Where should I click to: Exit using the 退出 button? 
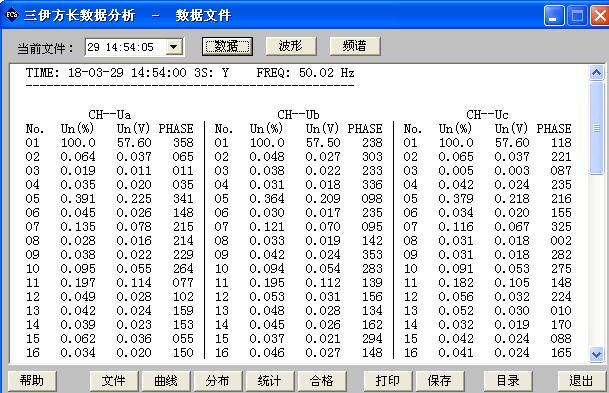(x=581, y=381)
